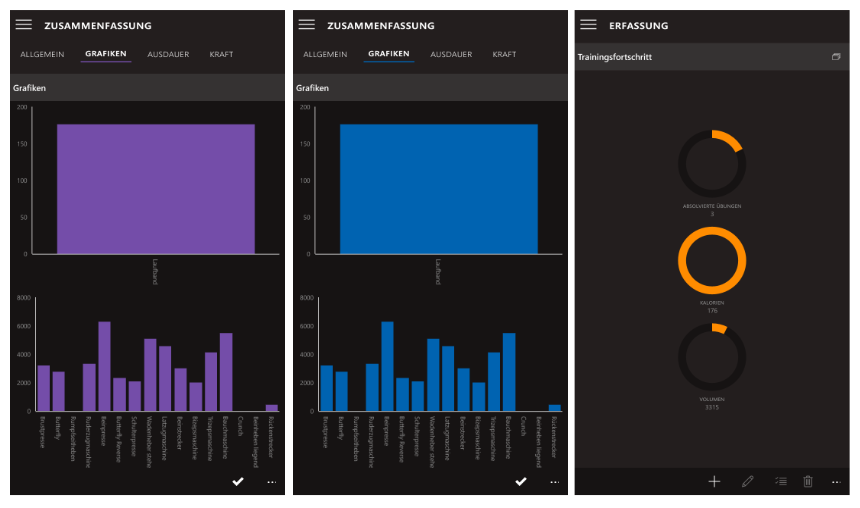Tap the full orange Kalorien ring
This screenshot has height=508, width=860.
point(712,261)
